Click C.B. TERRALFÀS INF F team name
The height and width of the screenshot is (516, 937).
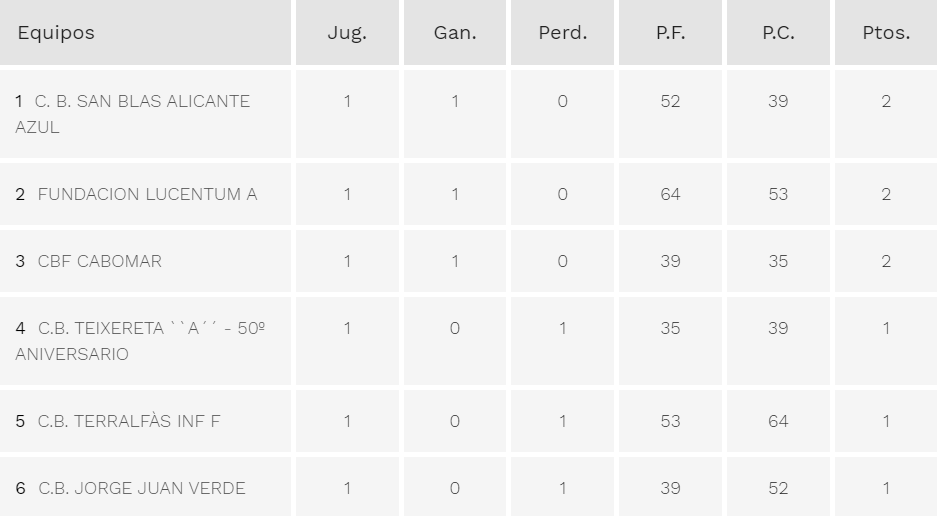129,421
